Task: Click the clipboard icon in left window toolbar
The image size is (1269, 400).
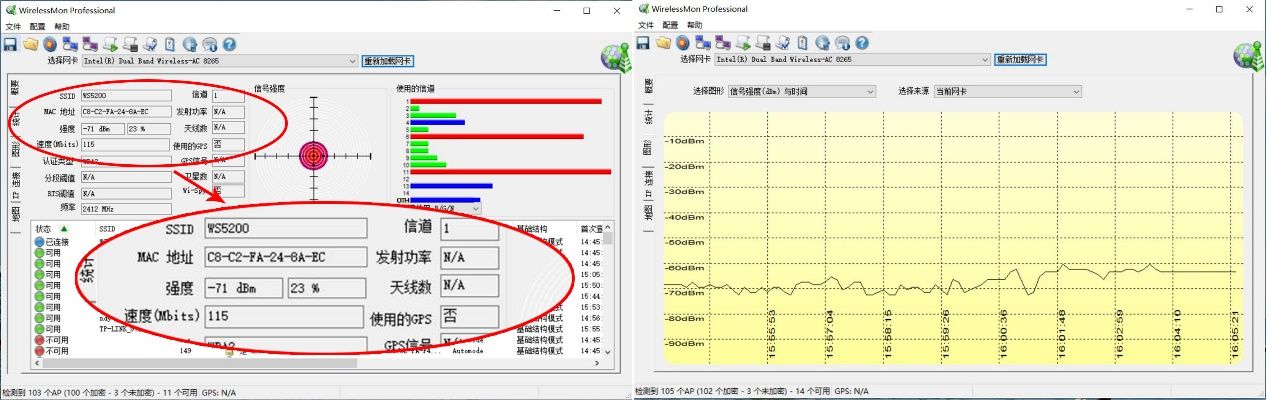Action: point(170,44)
